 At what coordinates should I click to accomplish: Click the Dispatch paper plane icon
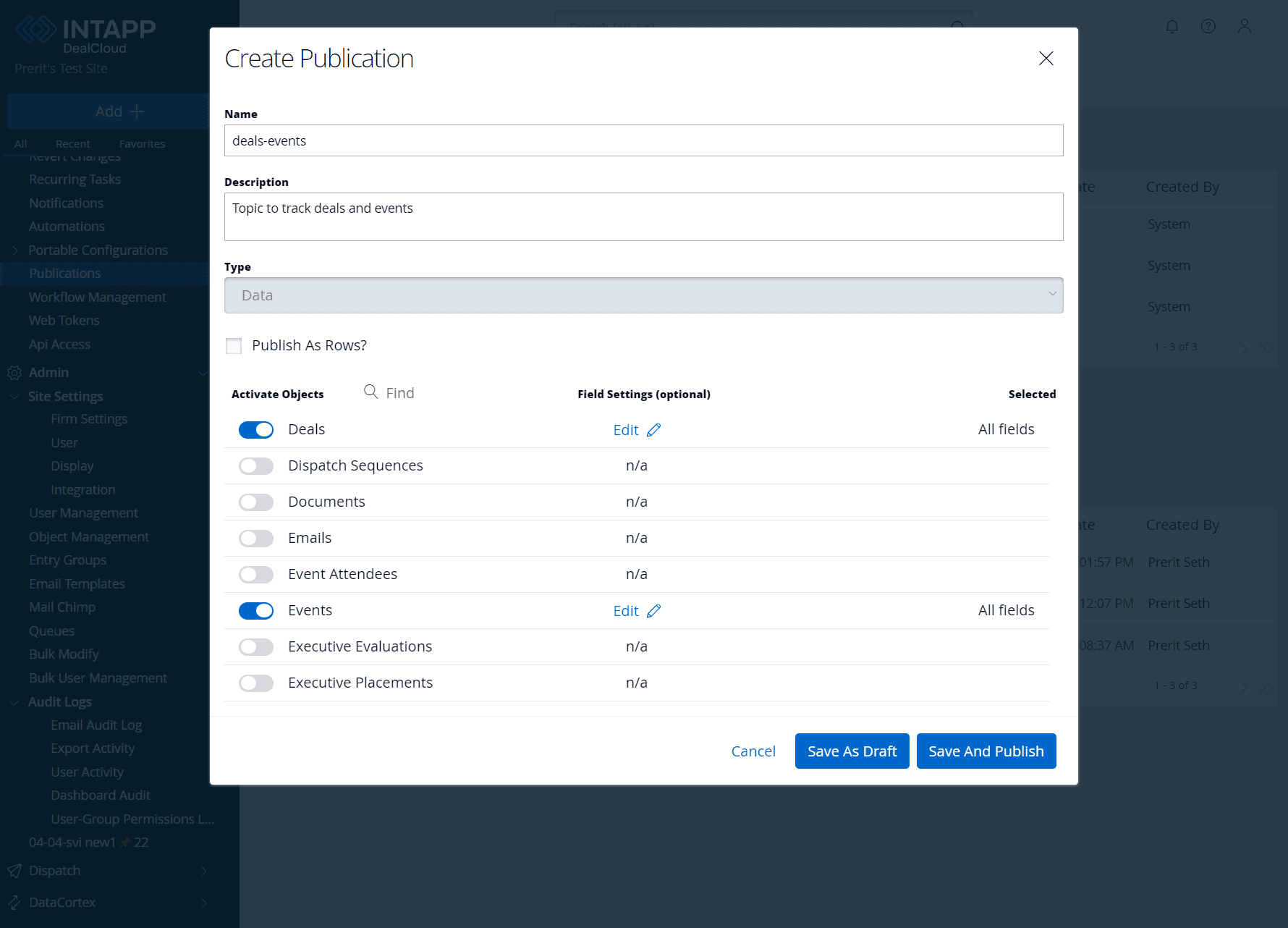(x=14, y=871)
